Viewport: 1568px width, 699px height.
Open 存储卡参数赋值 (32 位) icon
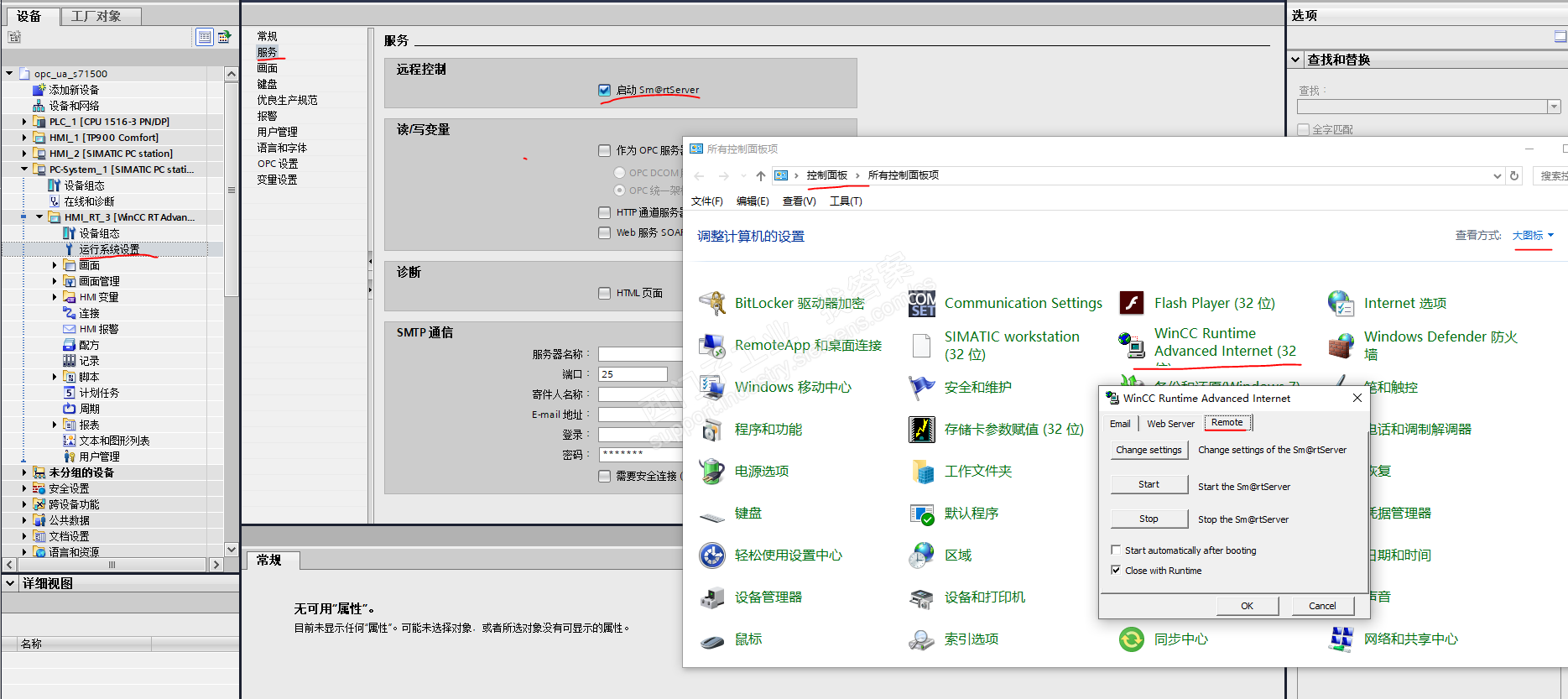coord(922,429)
